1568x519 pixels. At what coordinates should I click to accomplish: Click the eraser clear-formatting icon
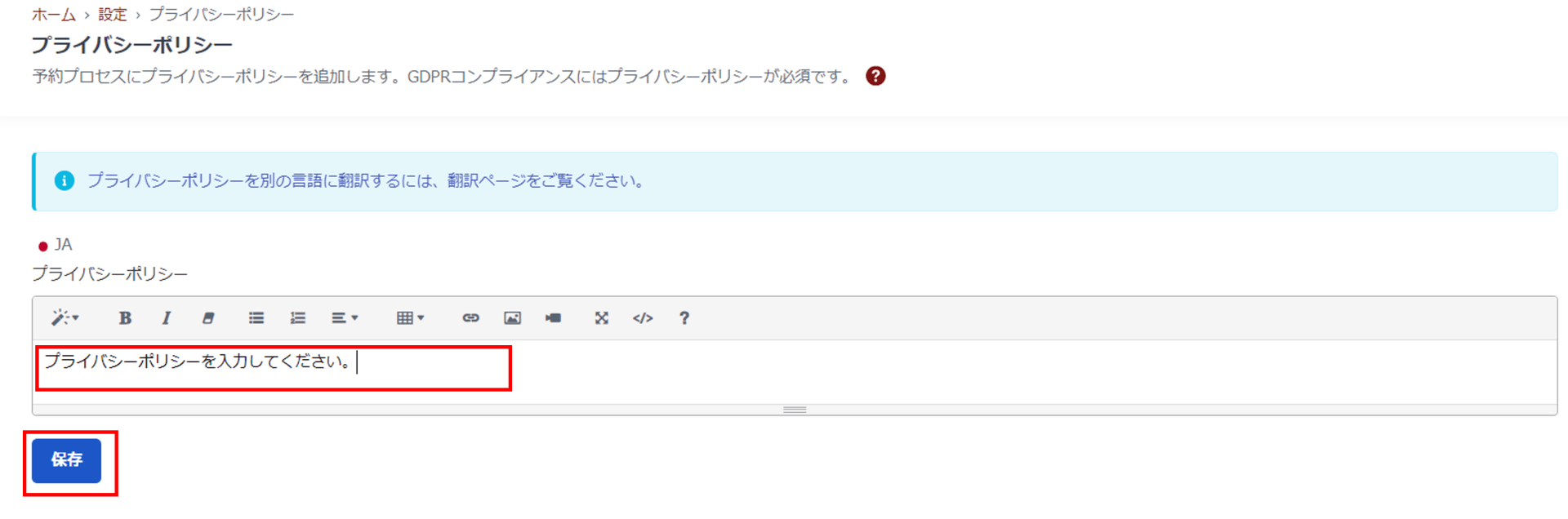(x=208, y=318)
